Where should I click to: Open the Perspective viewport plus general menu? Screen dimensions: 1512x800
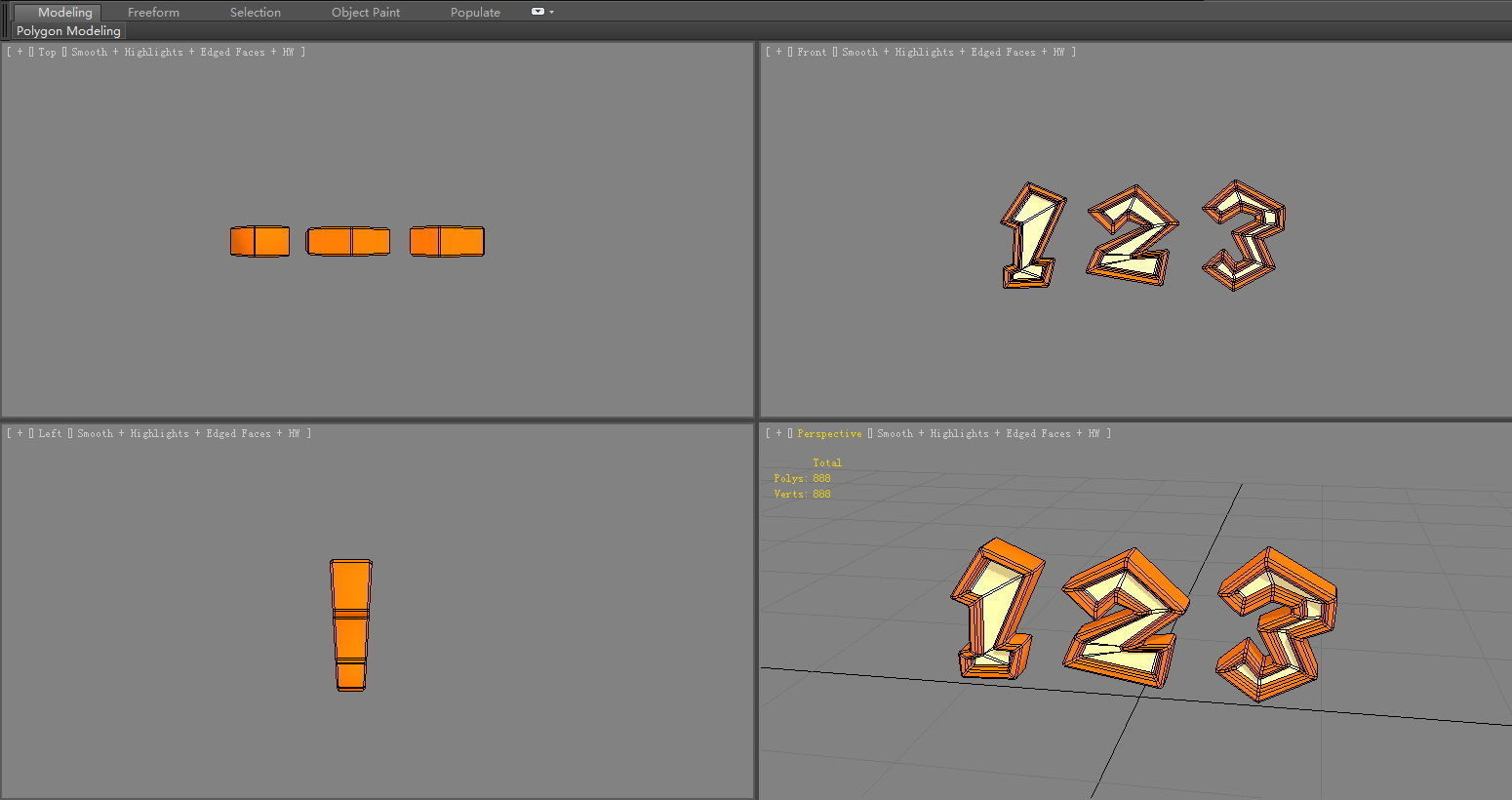(778, 434)
